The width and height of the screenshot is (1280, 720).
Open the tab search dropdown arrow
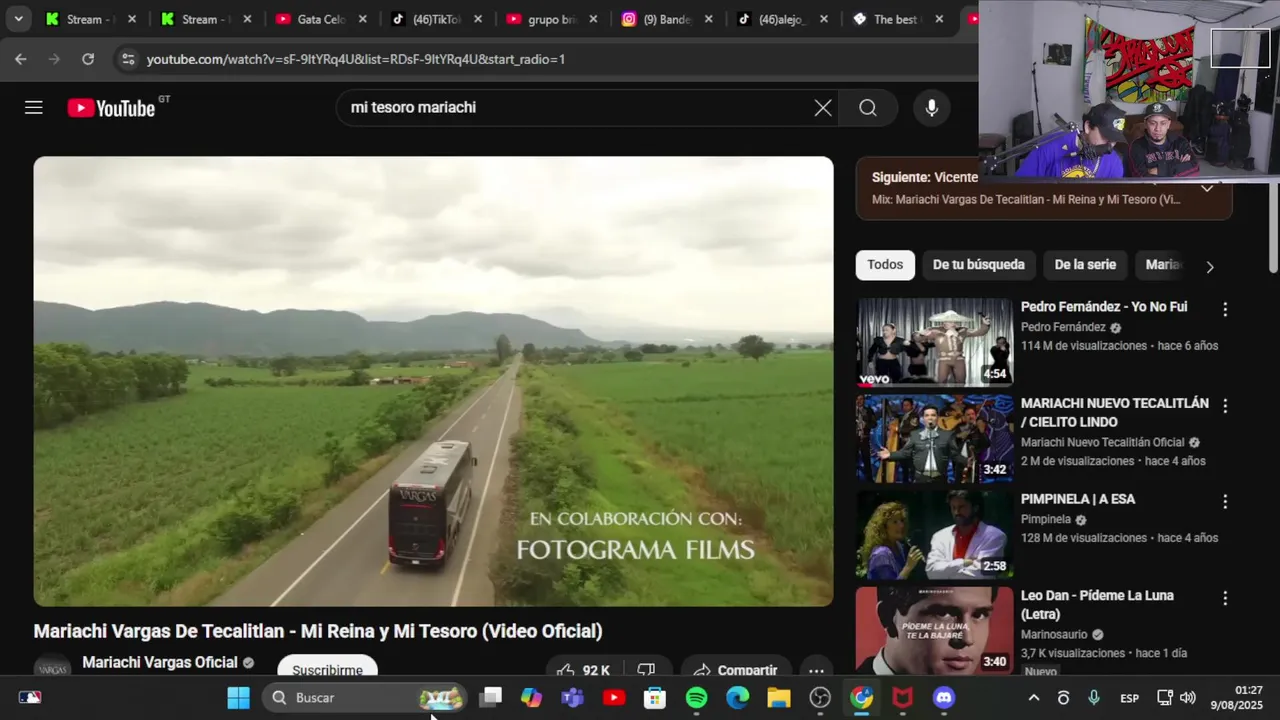pos(18,19)
